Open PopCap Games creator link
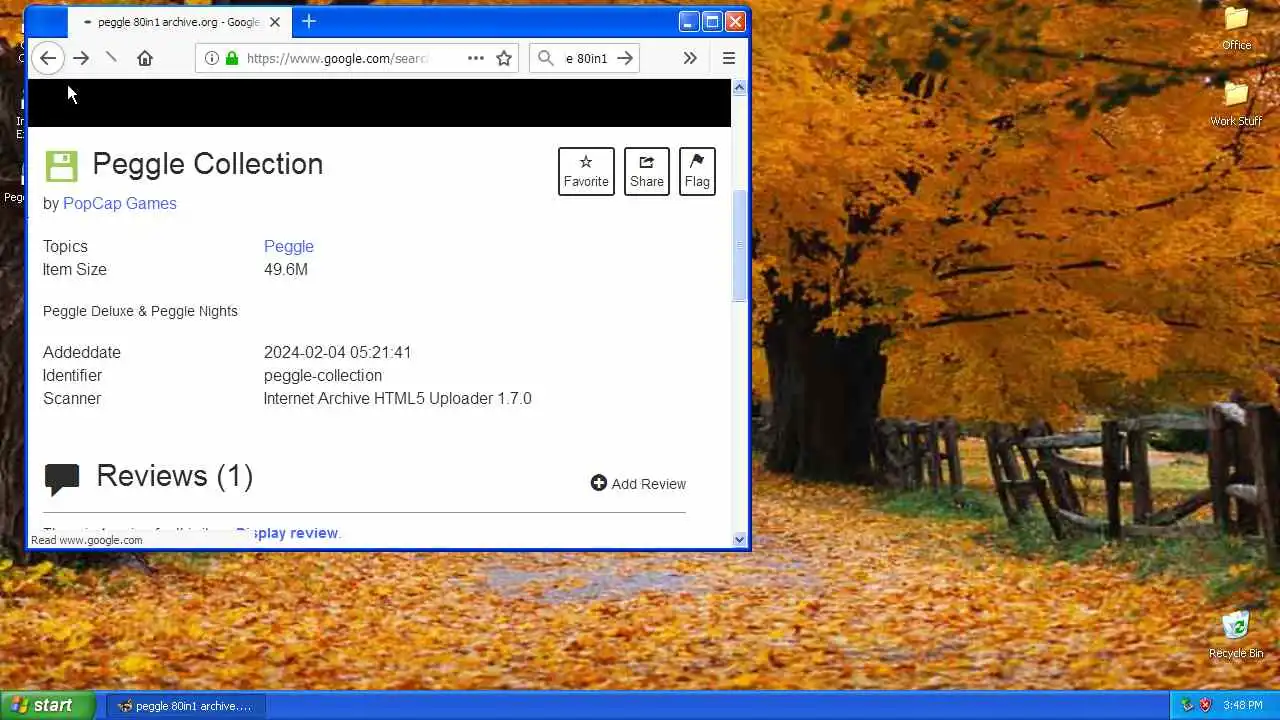Viewport: 1280px width, 720px height. click(x=120, y=203)
